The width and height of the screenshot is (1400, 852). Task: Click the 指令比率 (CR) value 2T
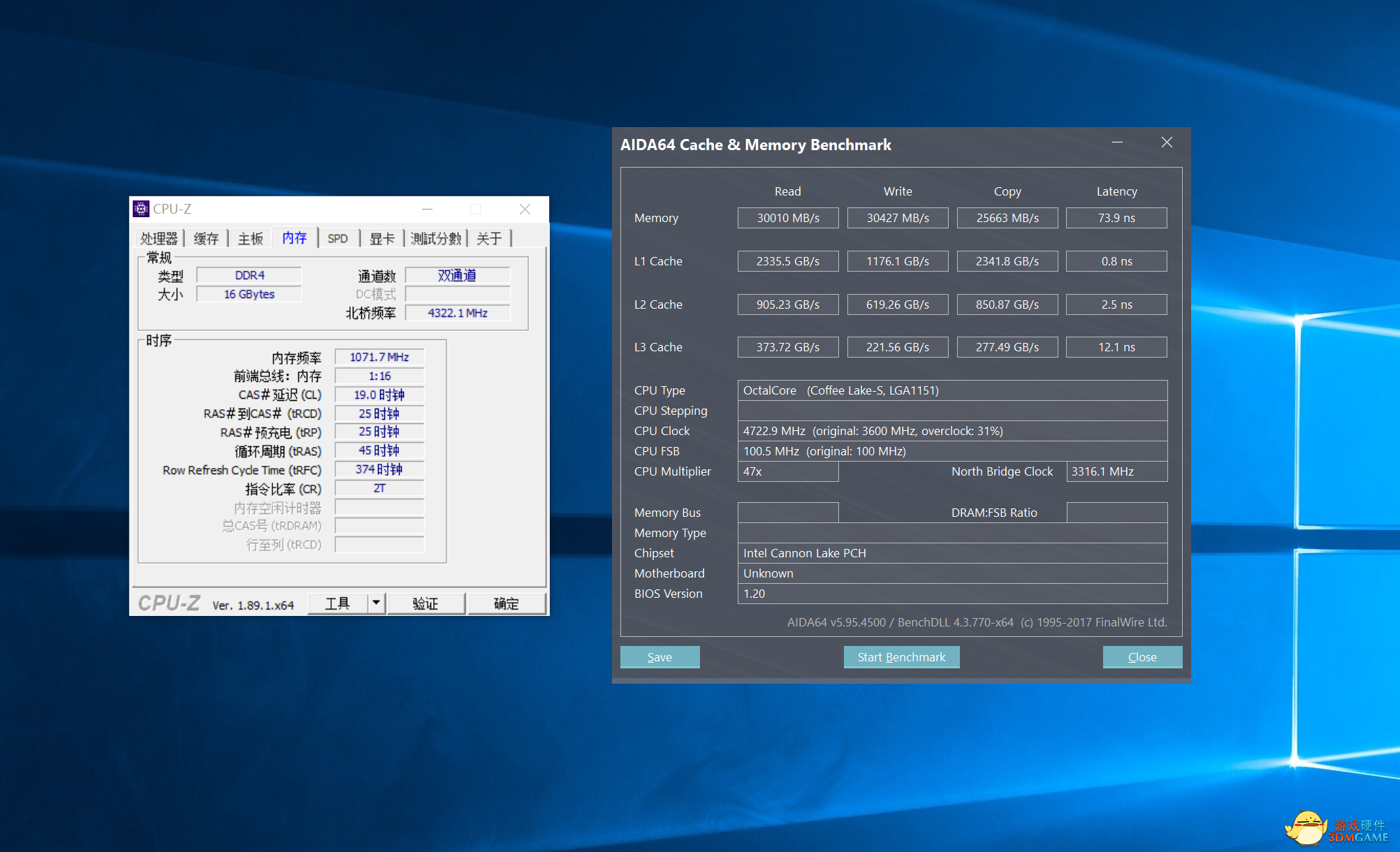click(x=379, y=488)
